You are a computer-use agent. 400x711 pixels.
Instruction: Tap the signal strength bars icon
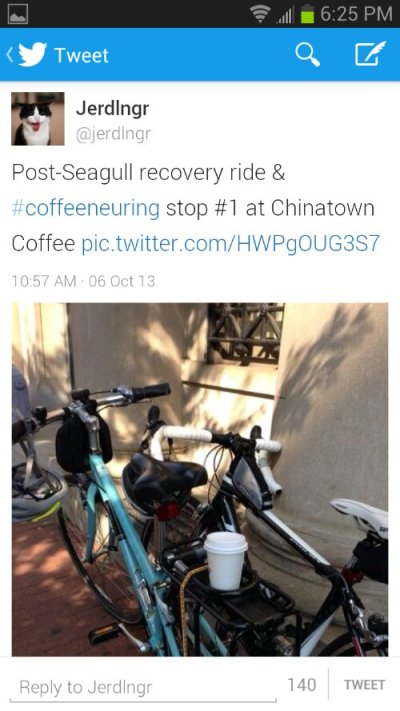click(x=285, y=15)
